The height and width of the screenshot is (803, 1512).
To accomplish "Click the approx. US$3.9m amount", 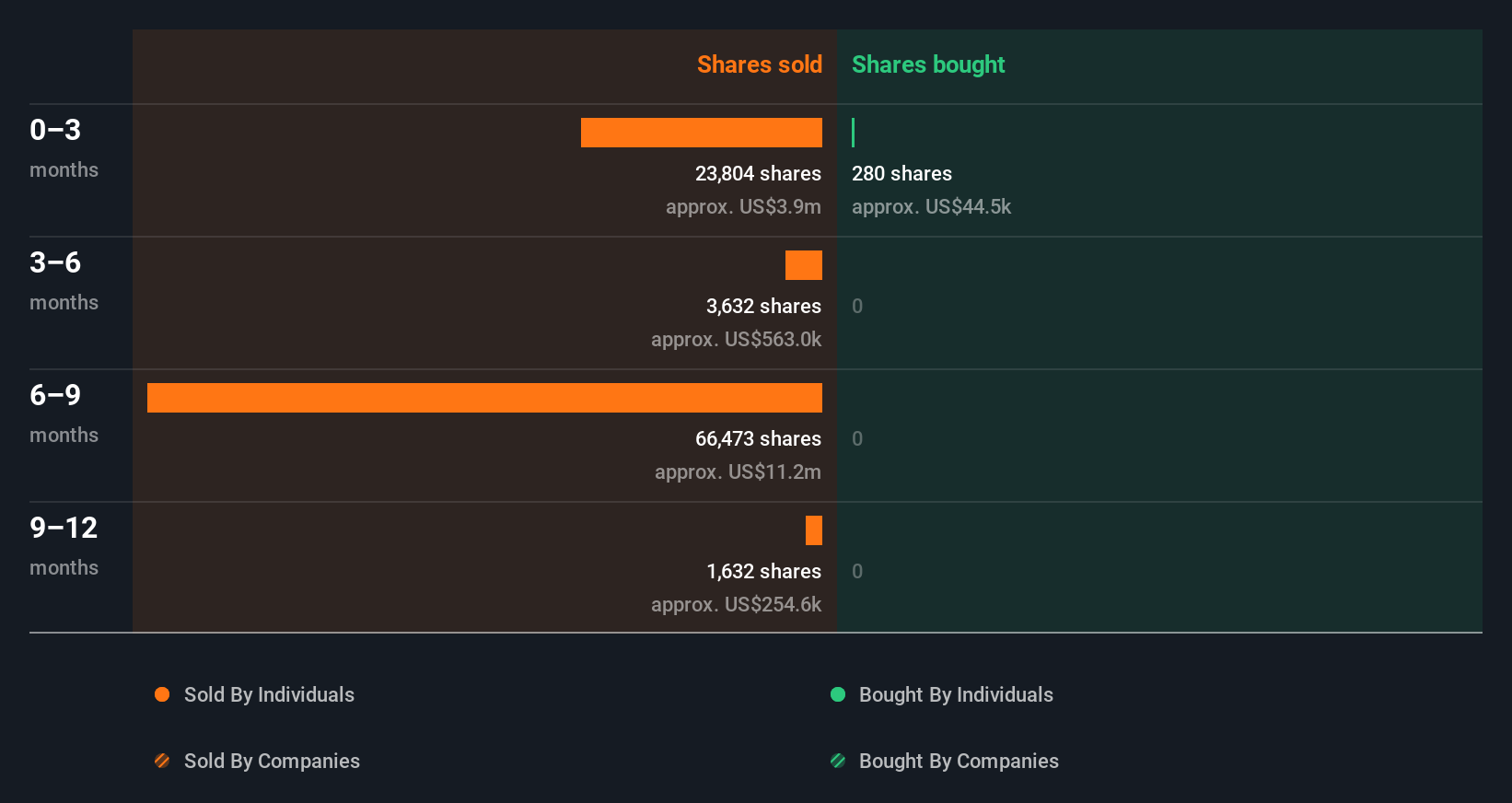I will point(743,207).
